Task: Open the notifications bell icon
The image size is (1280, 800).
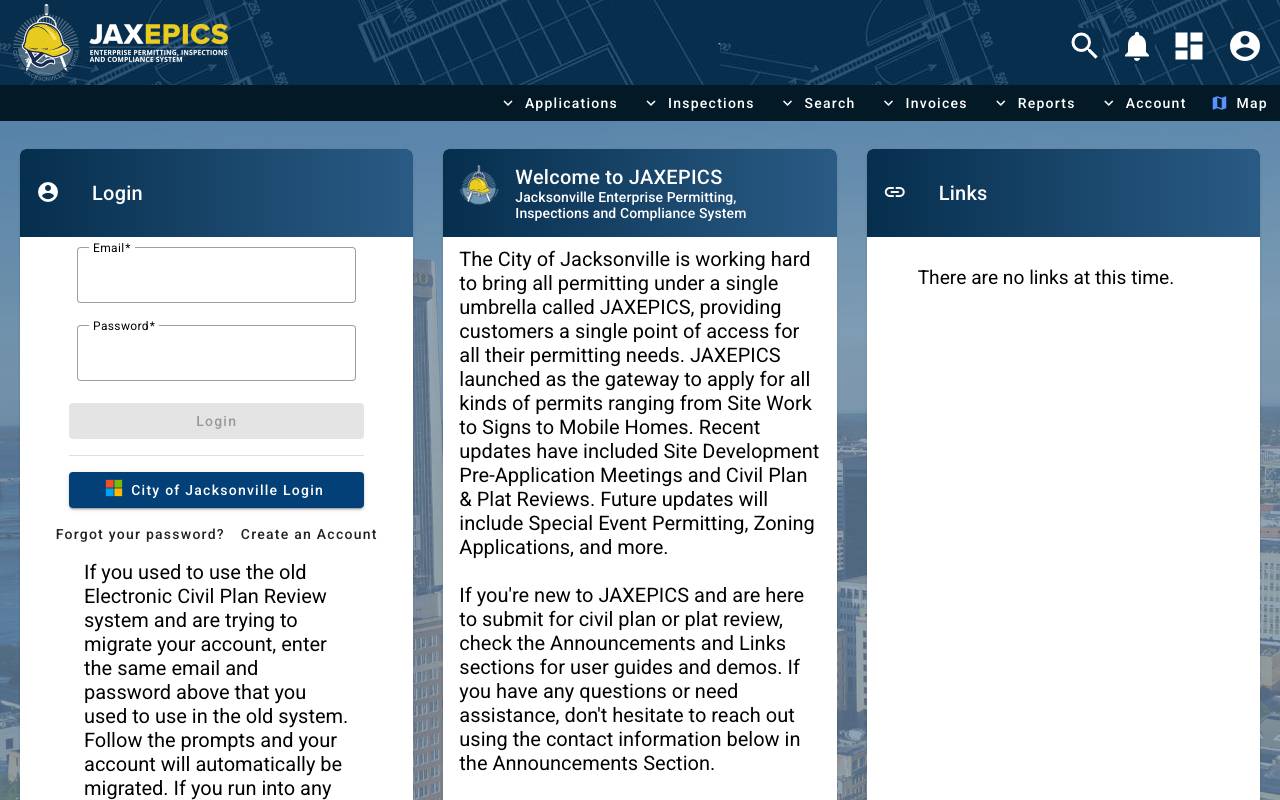Action: 1137,46
